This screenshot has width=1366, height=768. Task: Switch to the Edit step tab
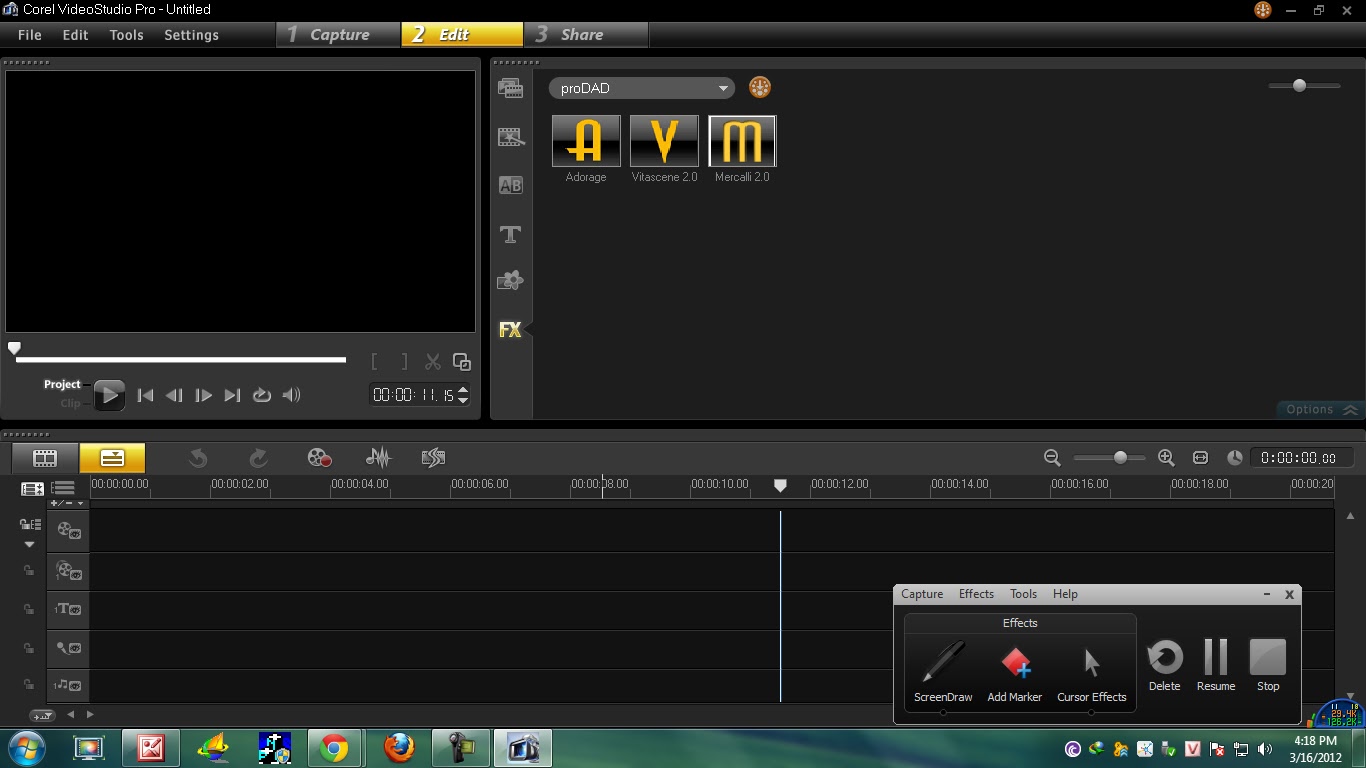pyautogui.click(x=462, y=35)
